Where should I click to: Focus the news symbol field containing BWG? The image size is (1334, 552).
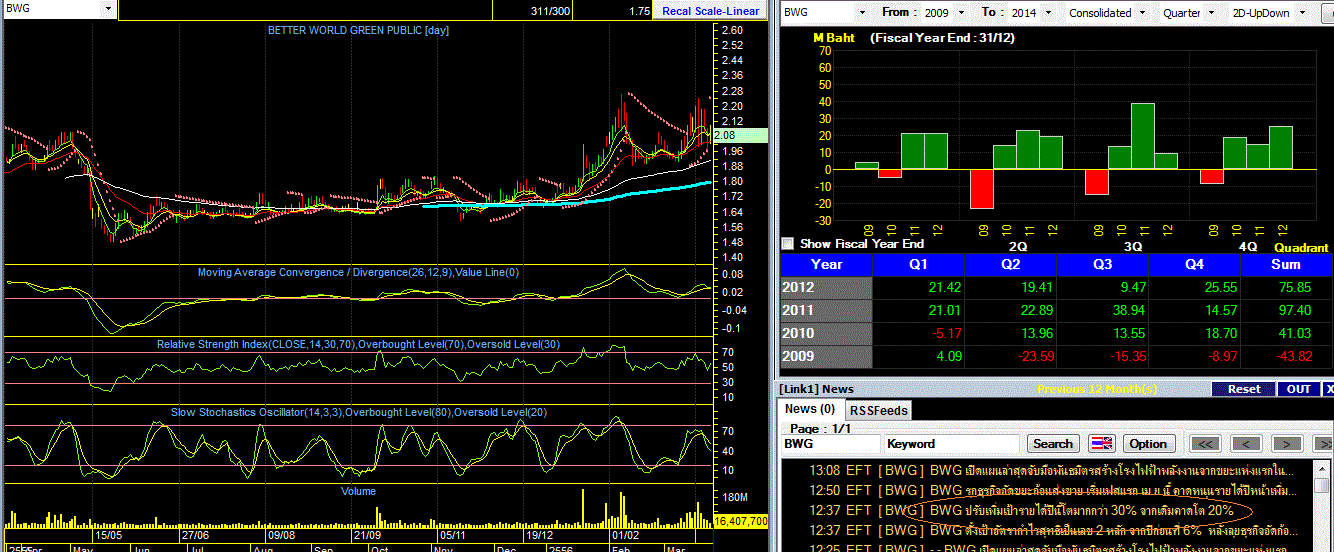[831, 443]
